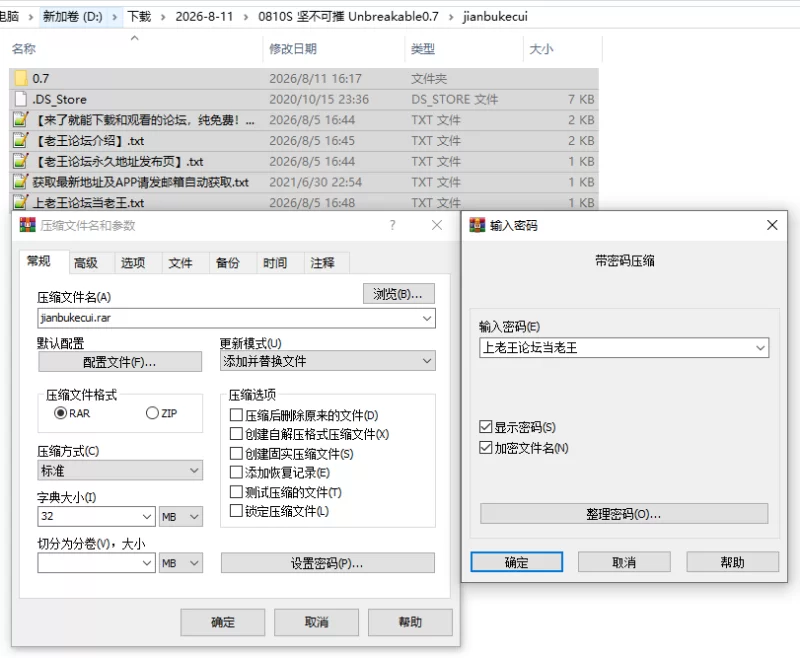
Task: Navigate to 新加卷 (D:) in breadcrumb
Action: pos(72,17)
